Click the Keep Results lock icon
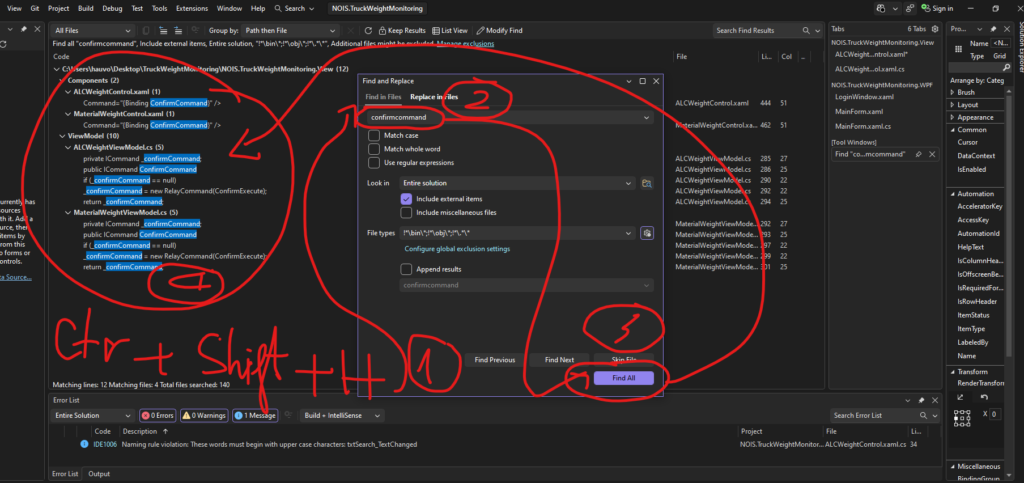The height and width of the screenshot is (483, 1024). click(381, 31)
